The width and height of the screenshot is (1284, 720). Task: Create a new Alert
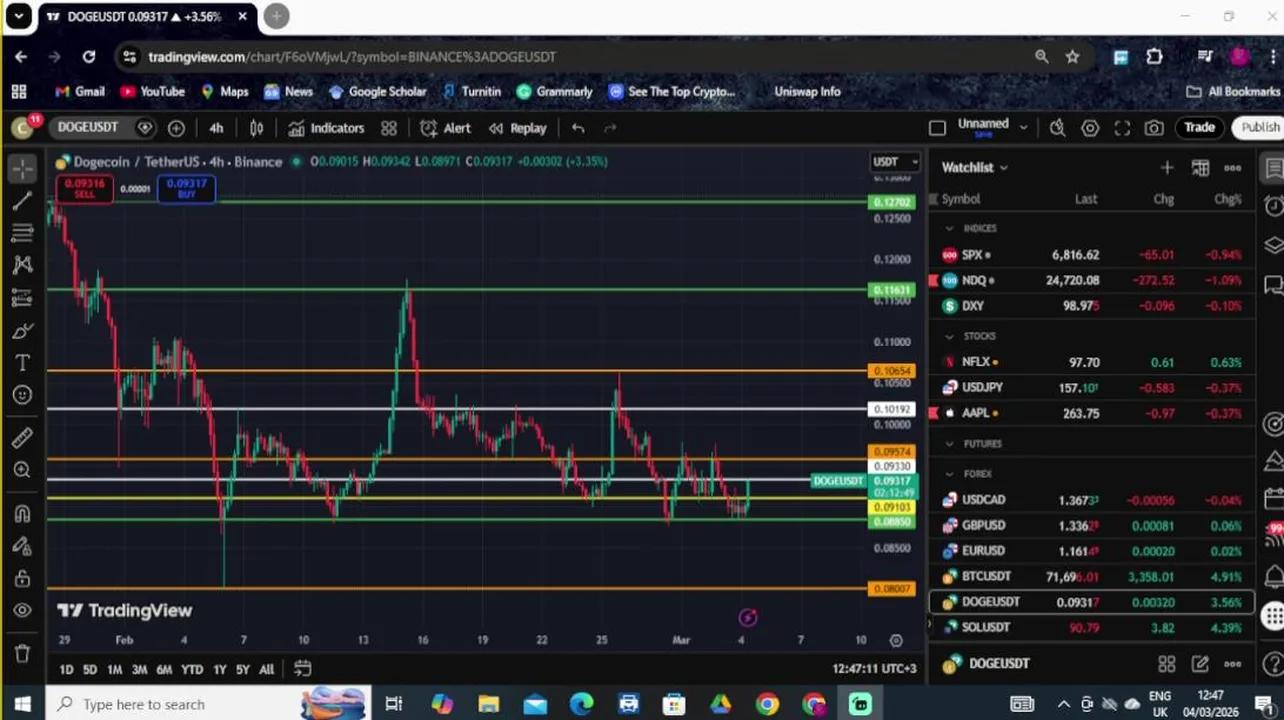click(x=446, y=128)
